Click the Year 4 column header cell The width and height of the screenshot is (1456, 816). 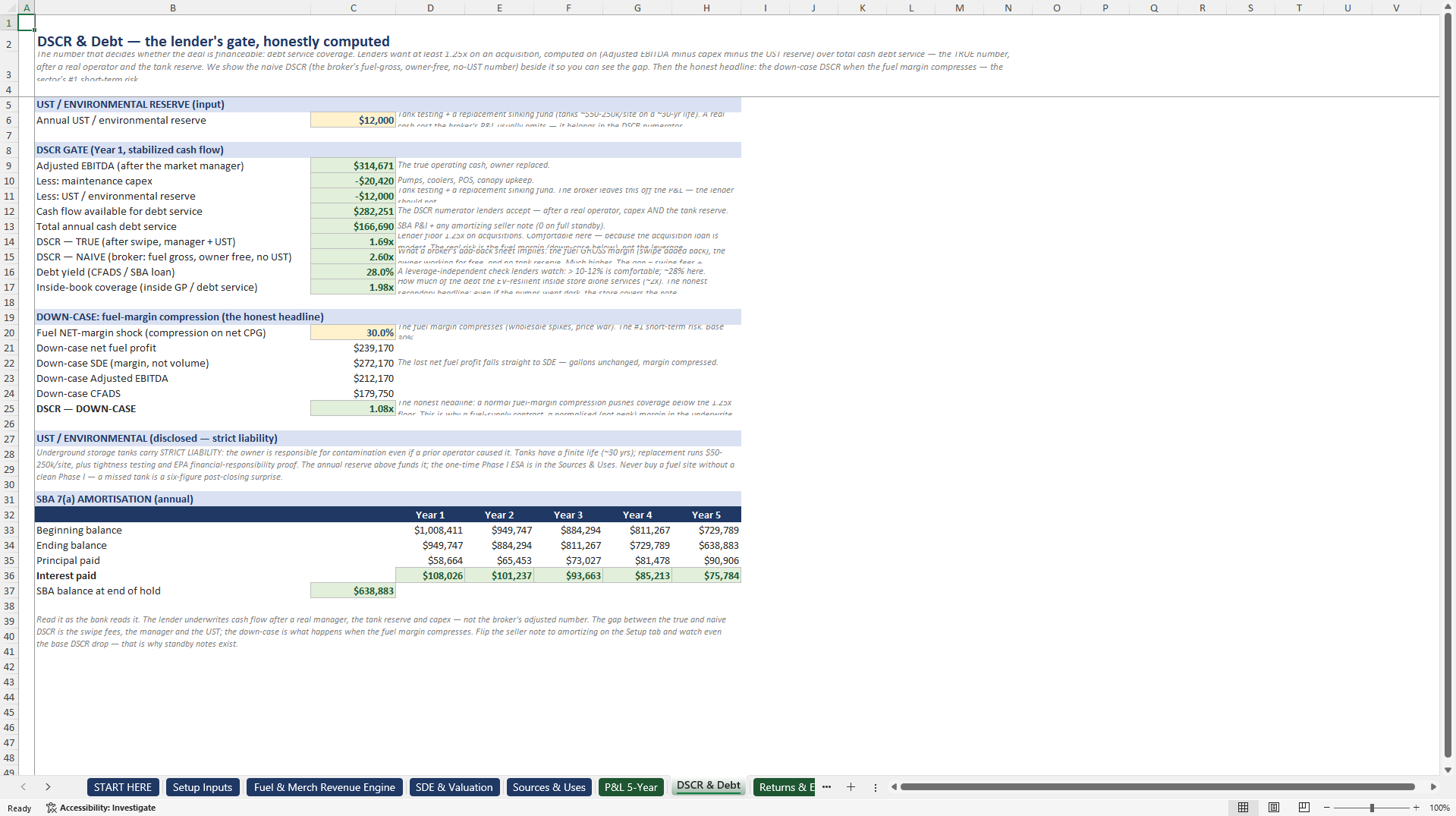tap(637, 515)
